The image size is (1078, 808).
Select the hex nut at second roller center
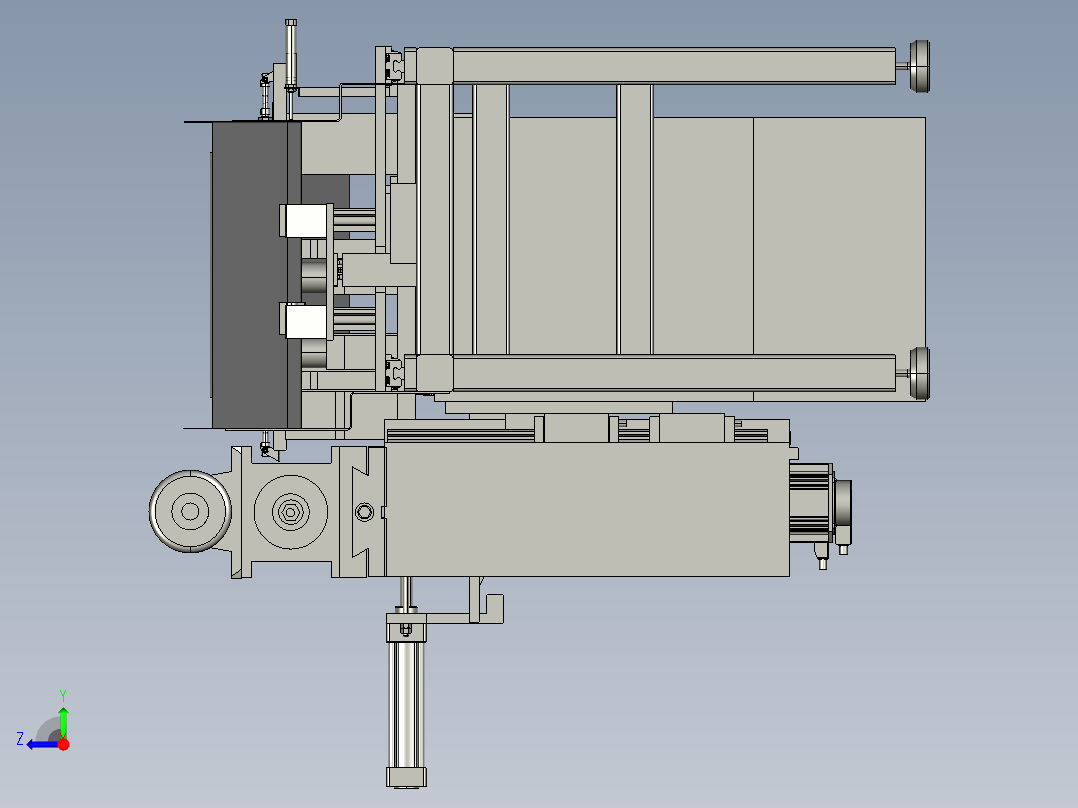[x=291, y=512]
